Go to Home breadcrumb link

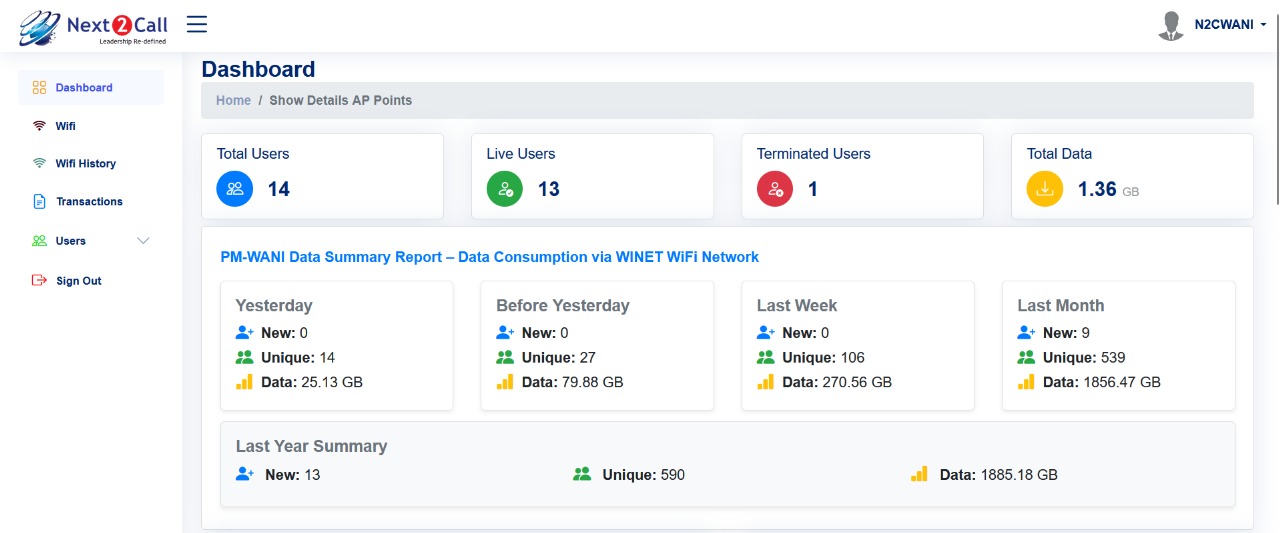(234, 100)
